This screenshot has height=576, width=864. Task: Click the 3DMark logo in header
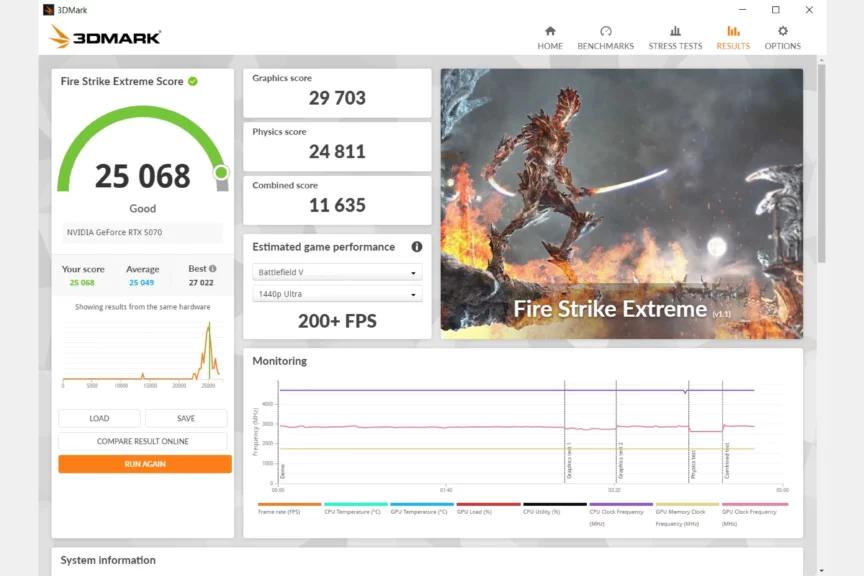point(105,37)
